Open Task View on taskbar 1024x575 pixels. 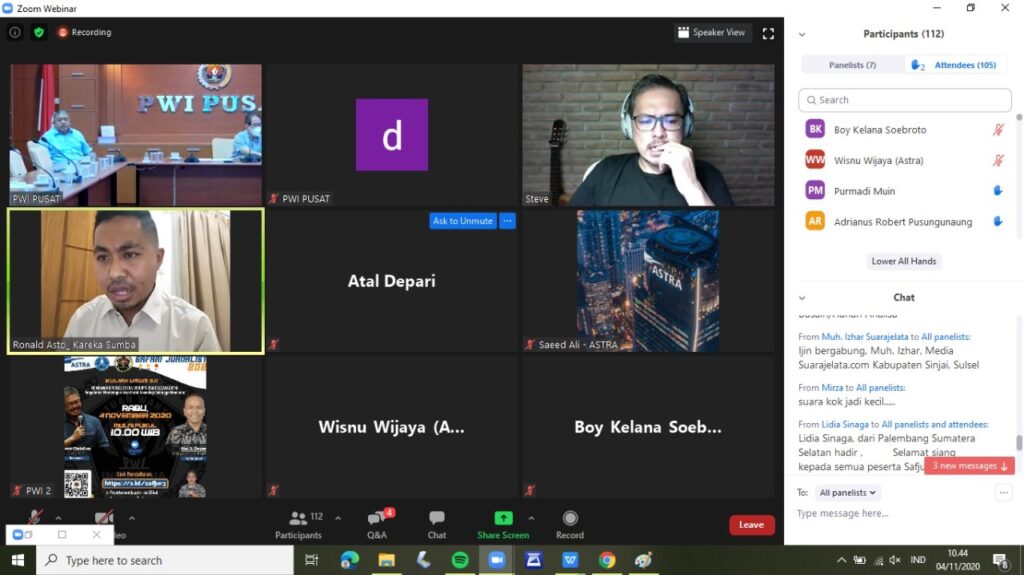pos(312,560)
